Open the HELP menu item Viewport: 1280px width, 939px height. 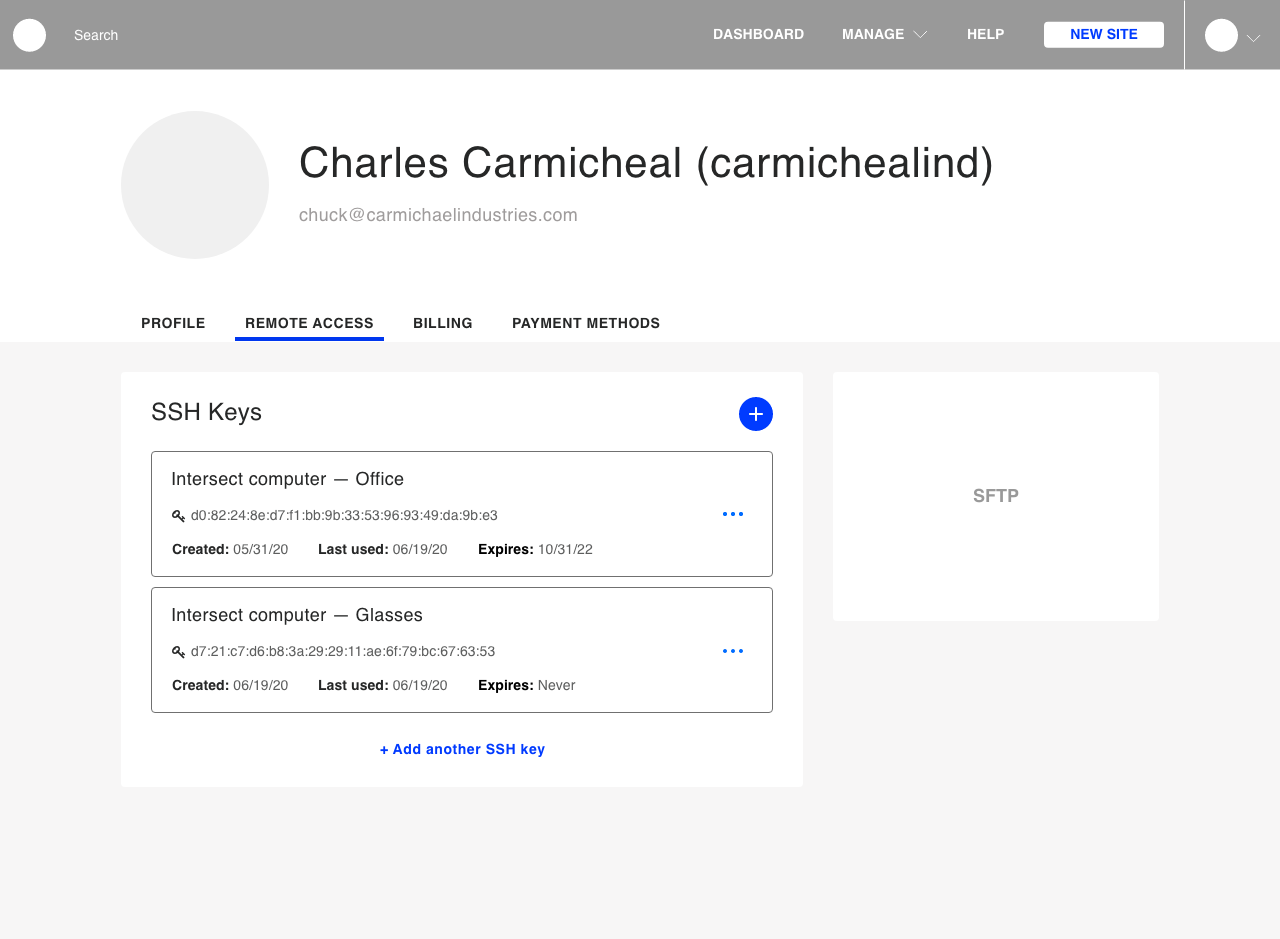pyautogui.click(x=985, y=34)
